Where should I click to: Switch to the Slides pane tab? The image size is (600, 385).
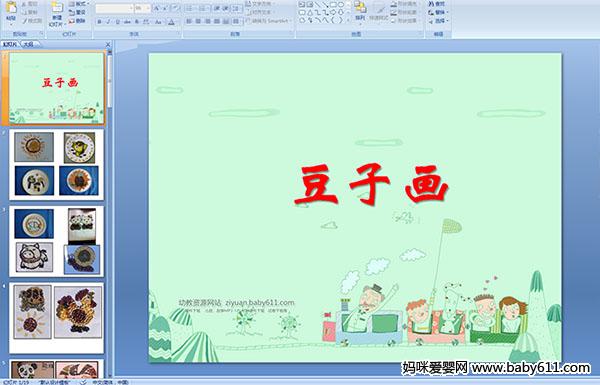10,44
